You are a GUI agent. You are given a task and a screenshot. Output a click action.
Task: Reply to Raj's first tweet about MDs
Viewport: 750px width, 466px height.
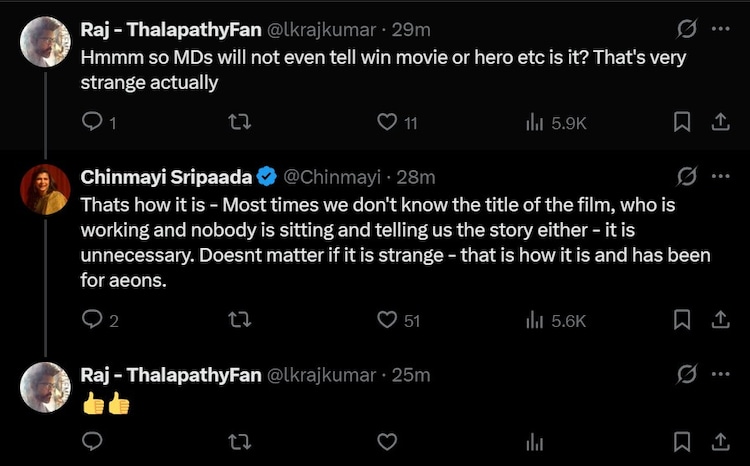[92, 122]
